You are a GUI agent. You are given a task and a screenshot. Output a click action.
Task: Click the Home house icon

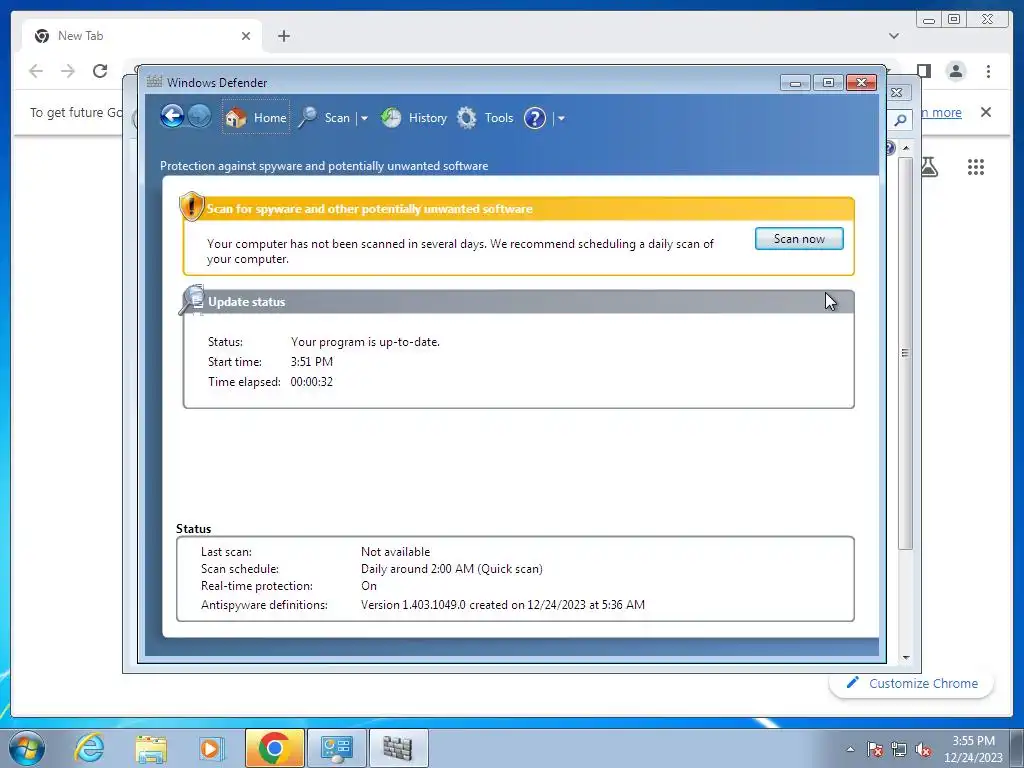click(236, 118)
